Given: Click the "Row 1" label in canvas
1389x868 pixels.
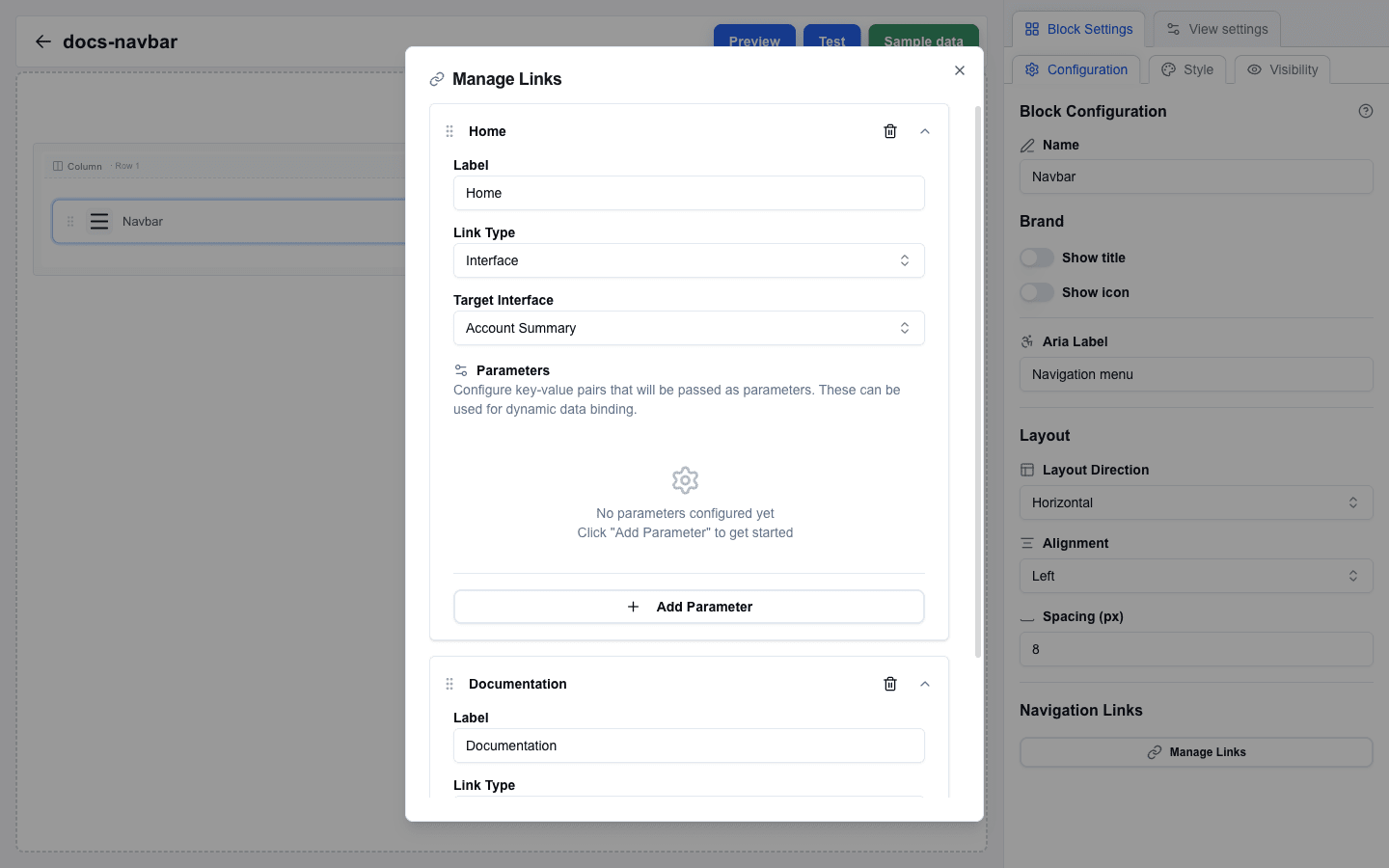Looking at the screenshot, I should point(127,166).
